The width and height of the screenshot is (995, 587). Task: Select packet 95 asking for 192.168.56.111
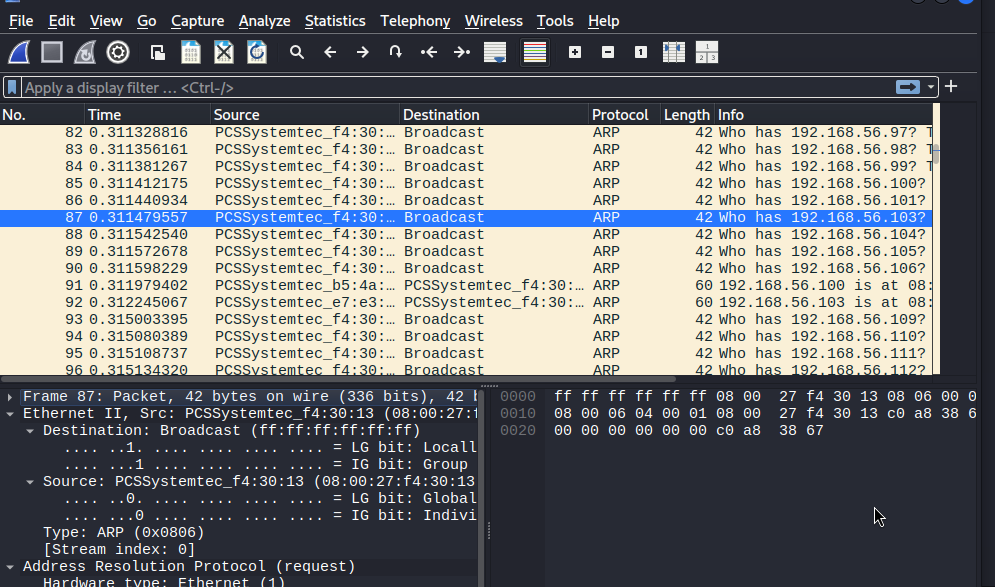(466, 353)
